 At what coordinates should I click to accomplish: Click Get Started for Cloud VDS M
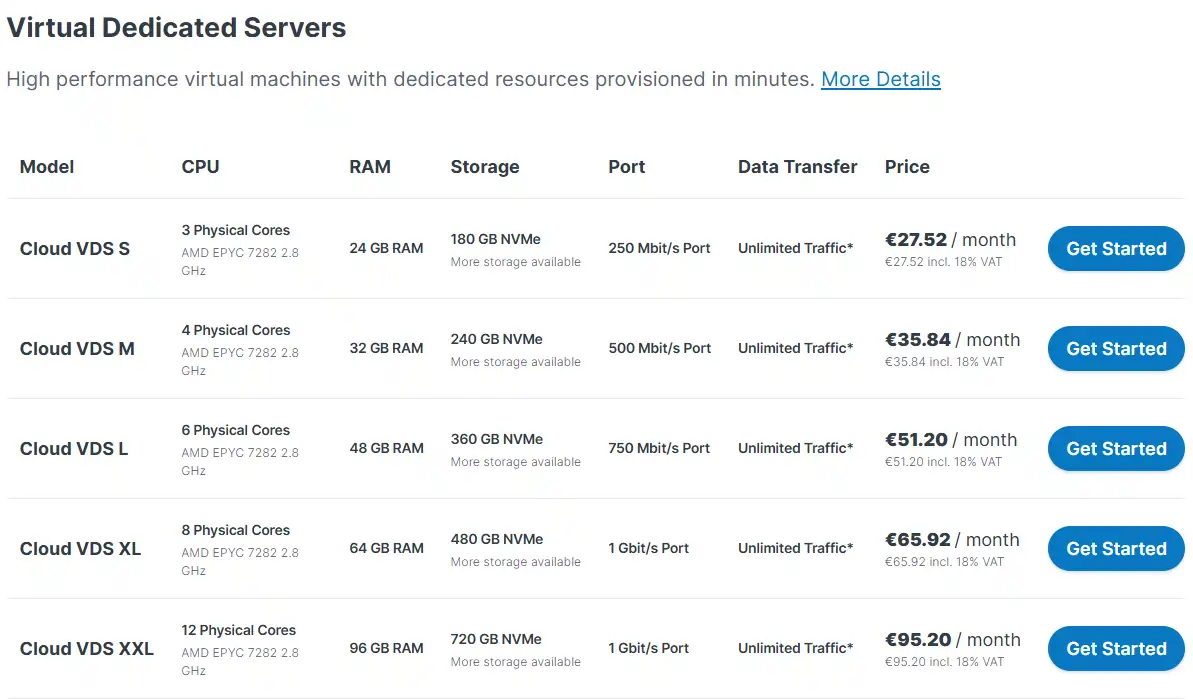point(1116,348)
